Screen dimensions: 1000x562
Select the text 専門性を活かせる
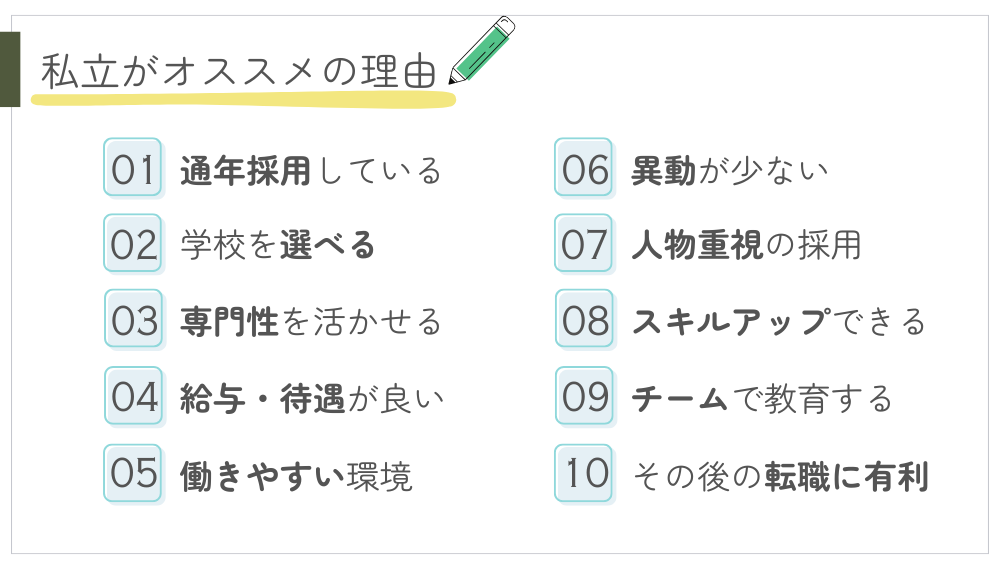coord(310,321)
